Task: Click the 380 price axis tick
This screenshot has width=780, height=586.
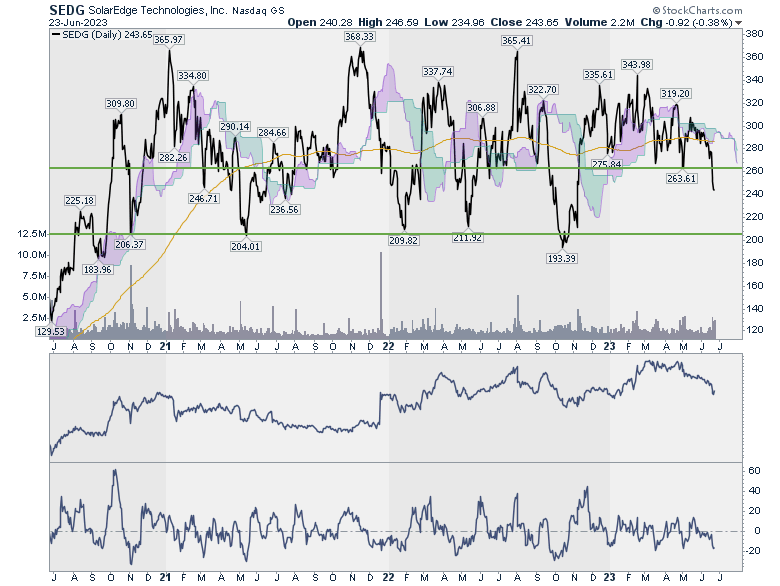Action: [754, 34]
